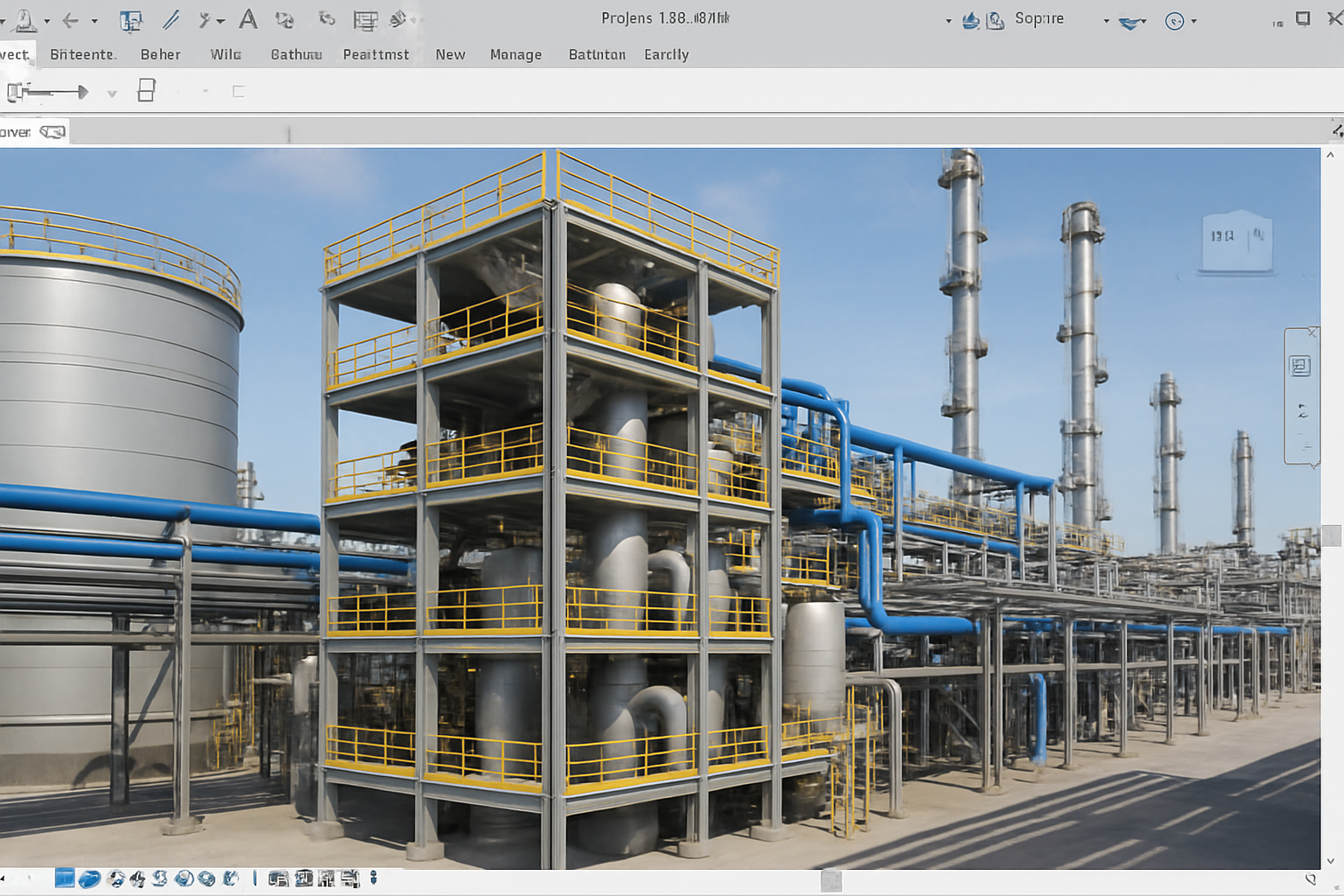This screenshot has width=1344, height=896.
Task: Switch to the Beher ribbon tab
Action: pos(160,54)
